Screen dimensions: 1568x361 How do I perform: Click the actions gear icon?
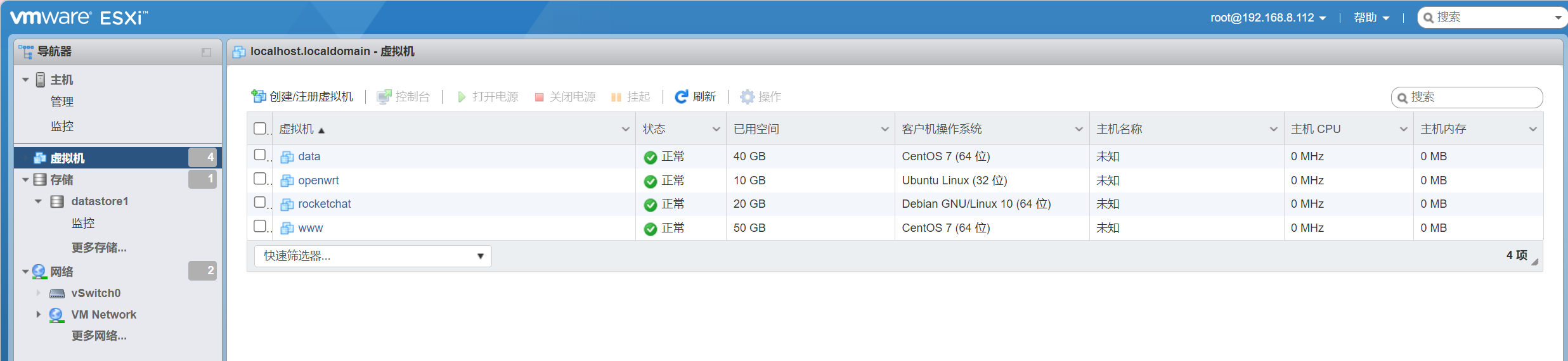(x=748, y=96)
